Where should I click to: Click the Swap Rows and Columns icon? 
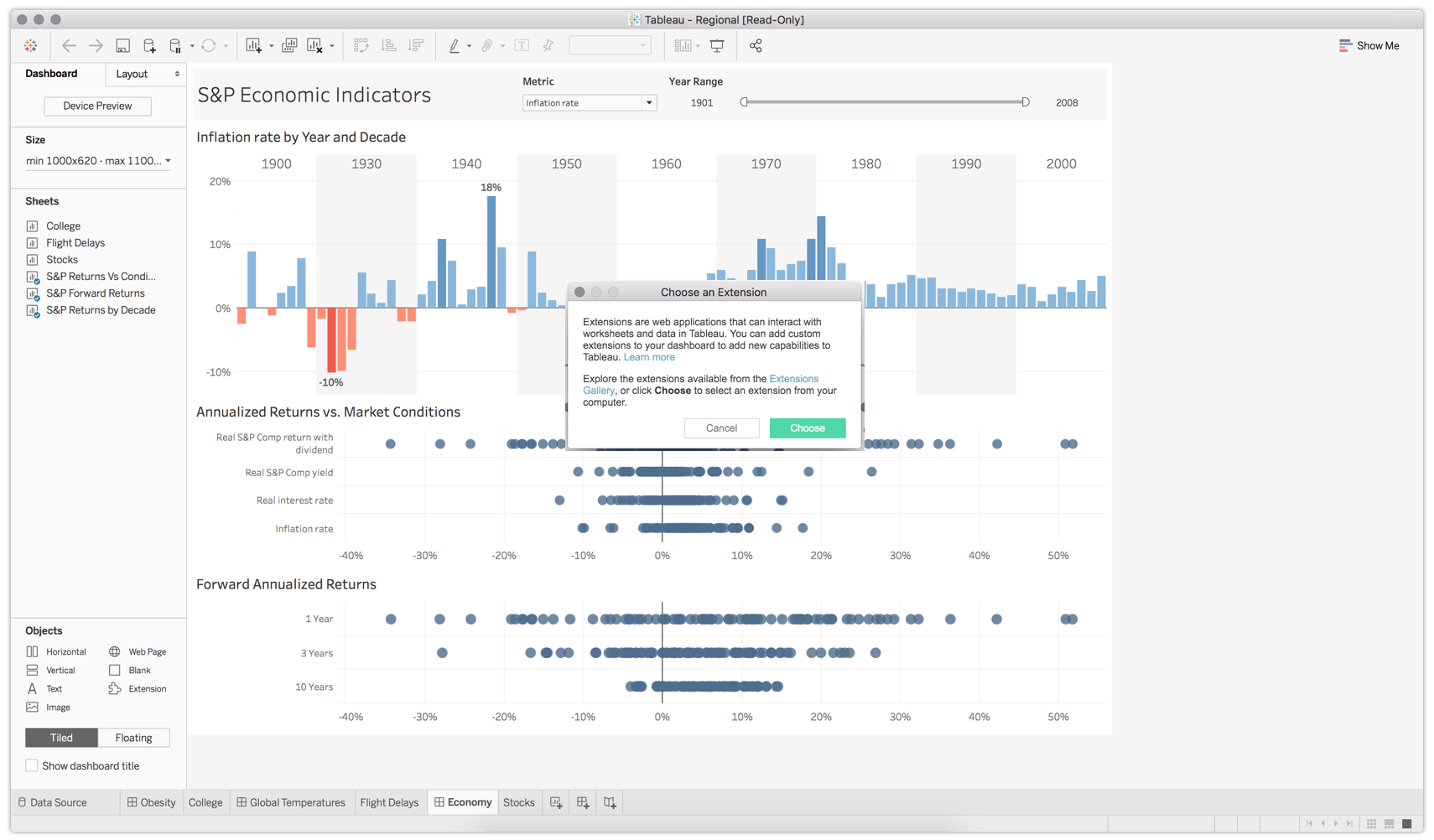pyautogui.click(x=361, y=45)
